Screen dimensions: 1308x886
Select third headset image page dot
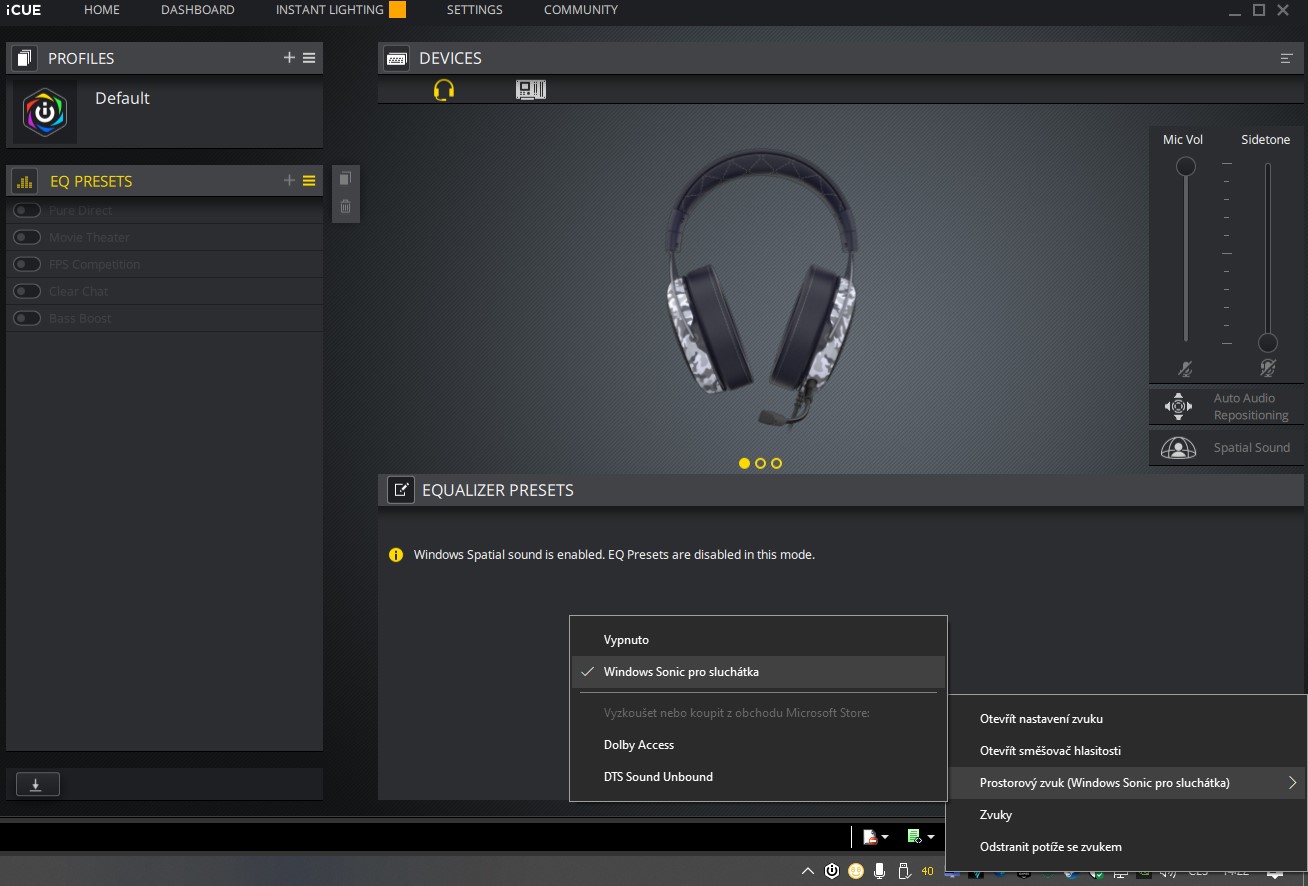pyautogui.click(x=776, y=463)
